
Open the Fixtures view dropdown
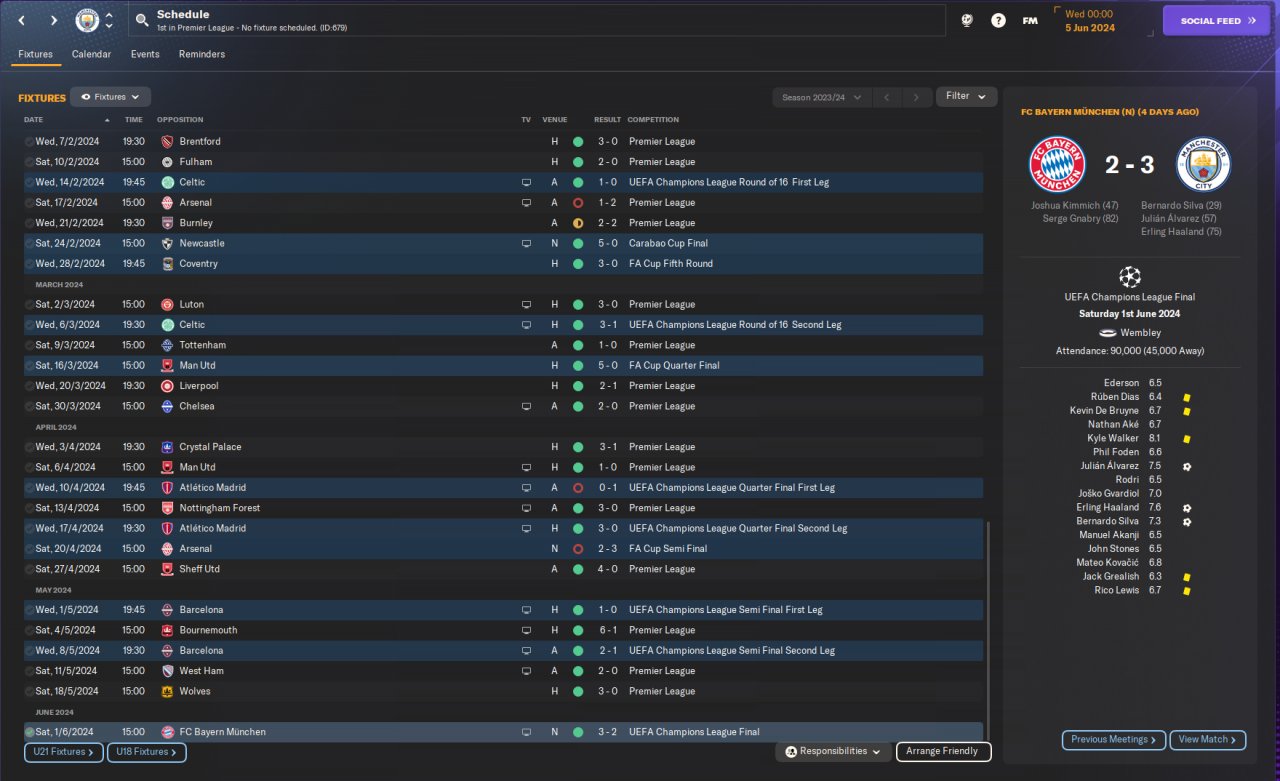click(110, 97)
